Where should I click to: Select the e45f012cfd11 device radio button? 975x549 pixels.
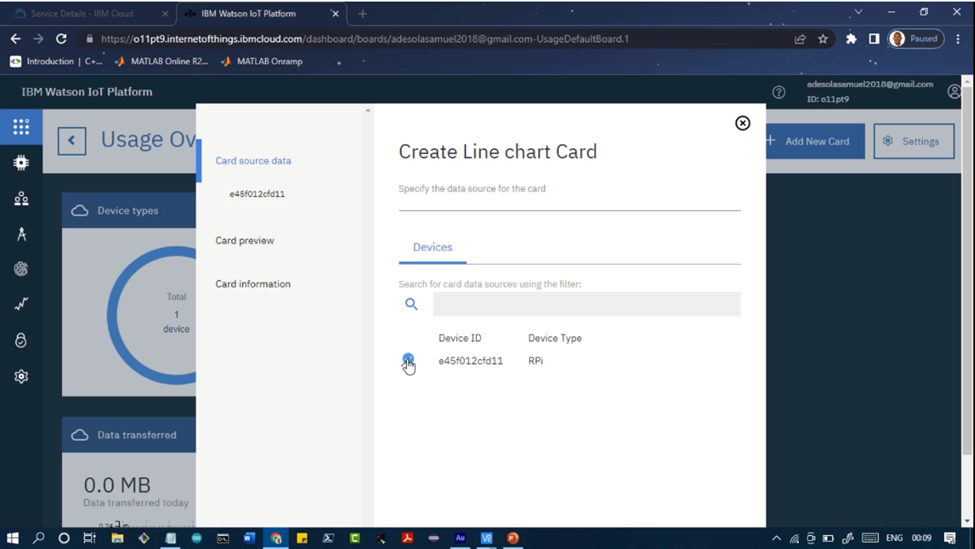[408, 359]
